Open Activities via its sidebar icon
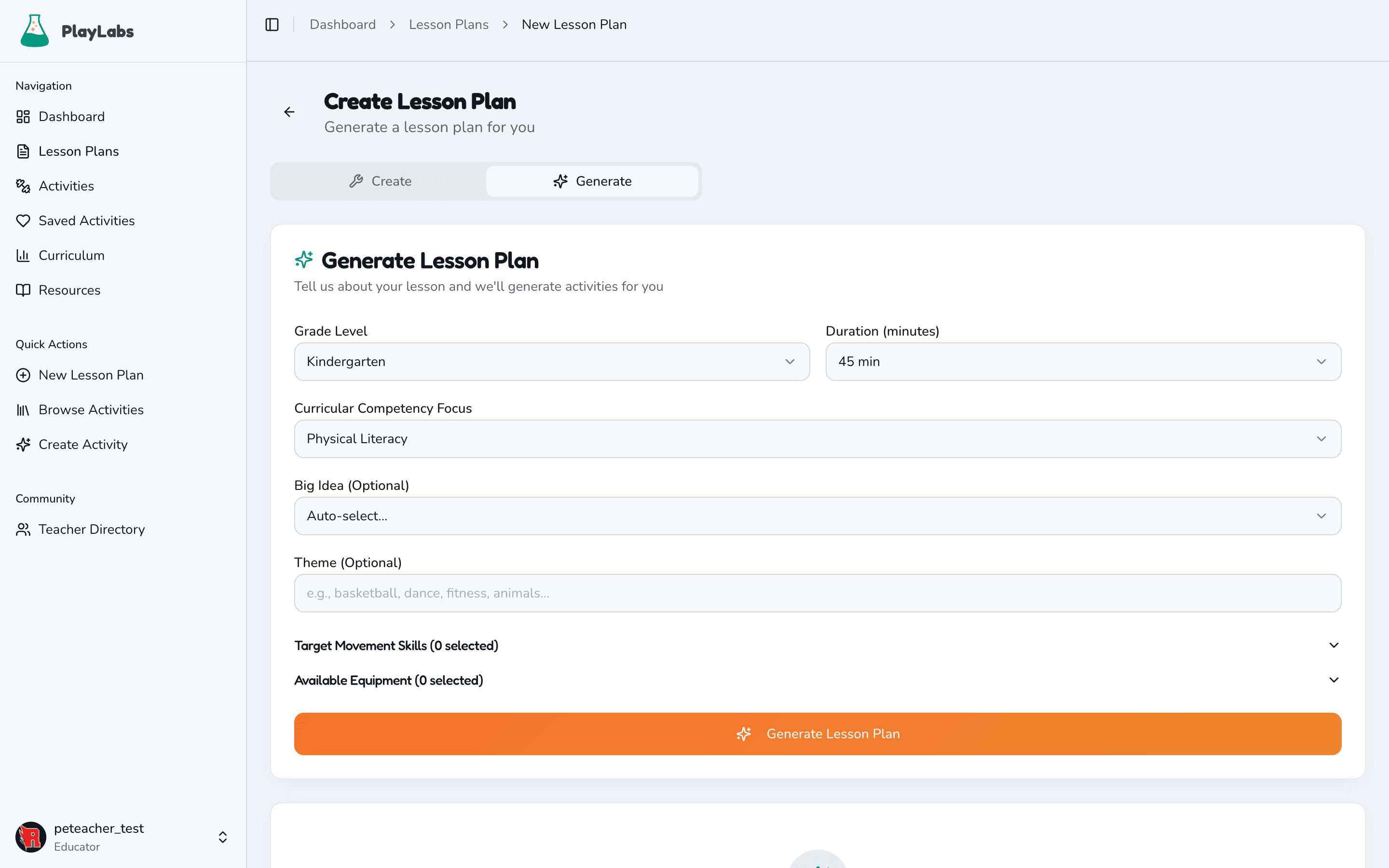 (x=23, y=186)
